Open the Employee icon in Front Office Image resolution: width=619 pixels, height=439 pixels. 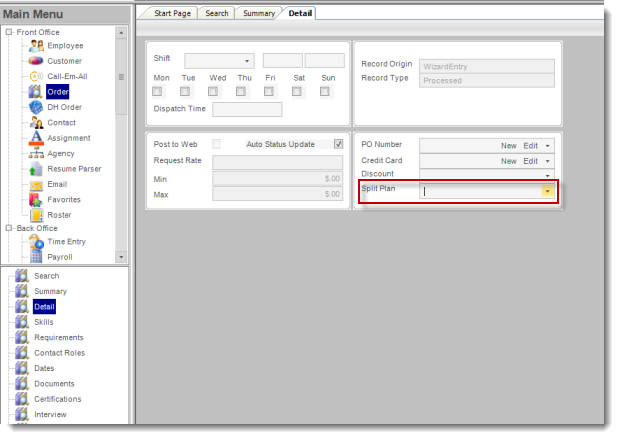pyautogui.click(x=37, y=46)
